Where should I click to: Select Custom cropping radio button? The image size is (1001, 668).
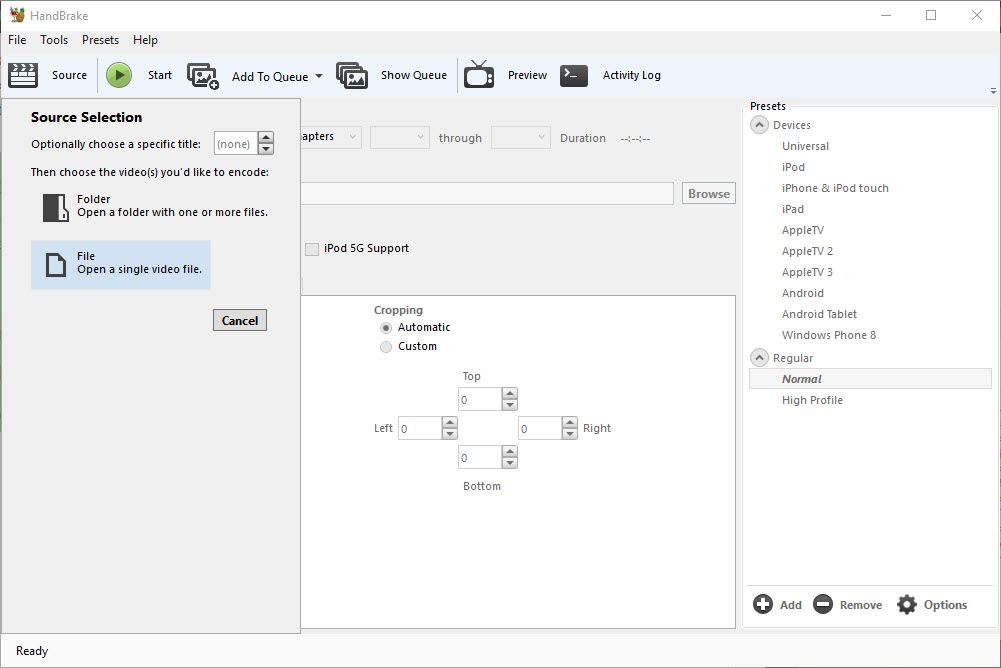pos(386,347)
